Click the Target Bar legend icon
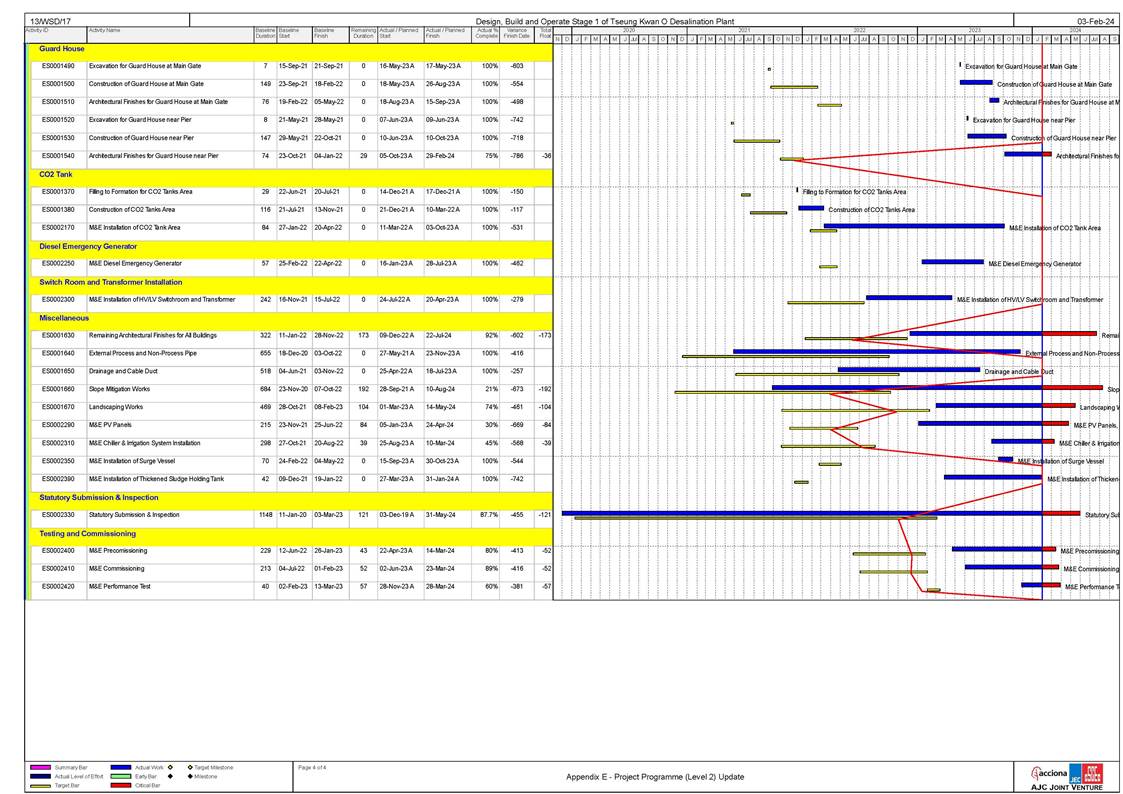Image resolution: width=1123 pixels, height=794 pixels. click(x=40, y=786)
